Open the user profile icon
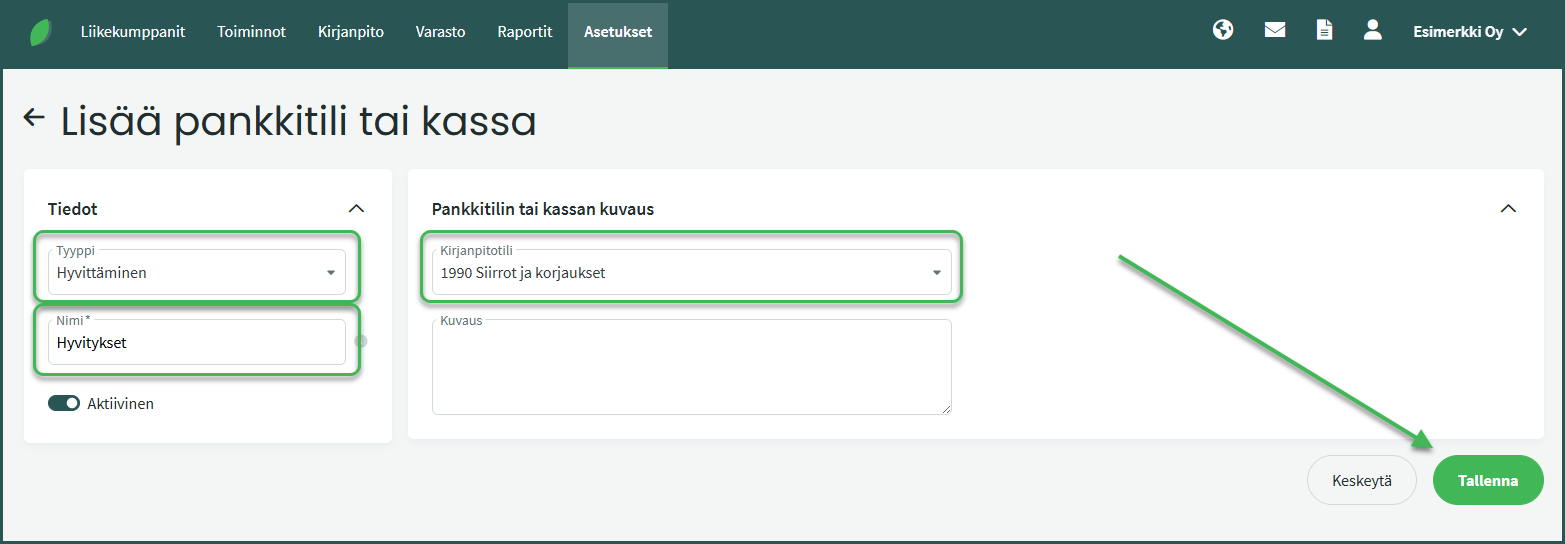This screenshot has height=544, width=1565. (1372, 30)
